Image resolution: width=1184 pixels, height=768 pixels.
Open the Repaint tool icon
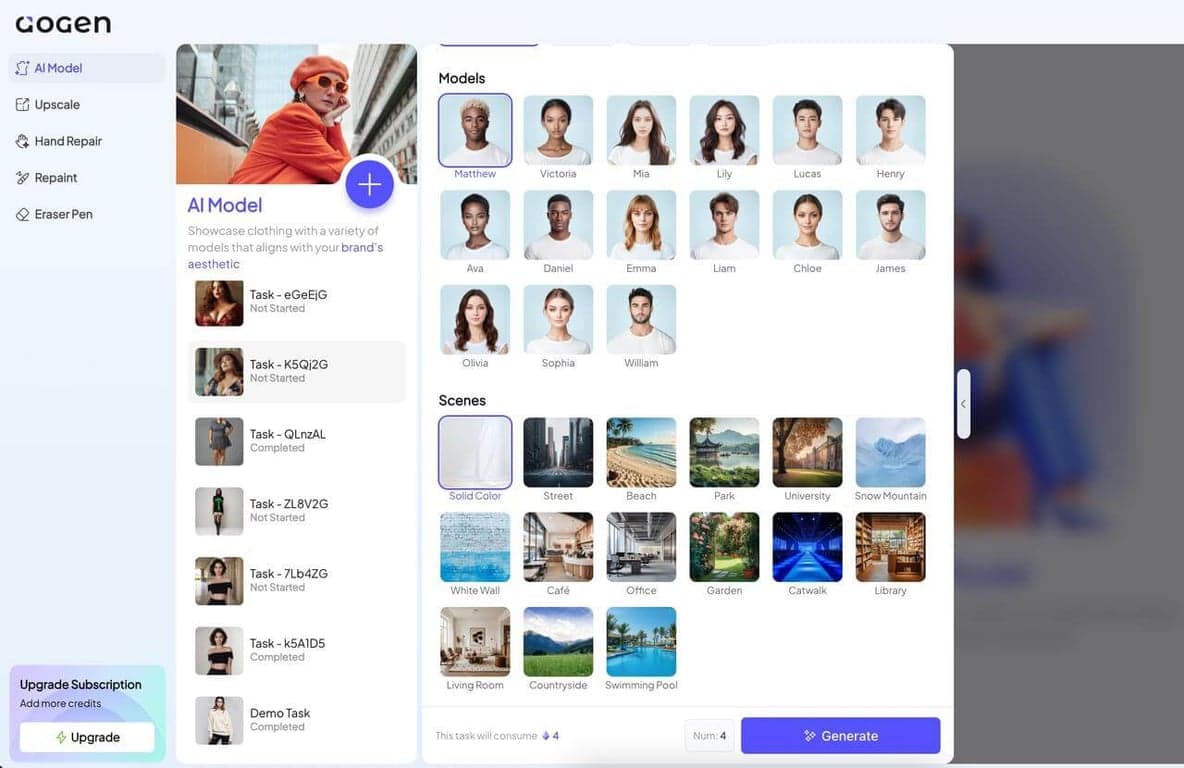pos(22,178)
